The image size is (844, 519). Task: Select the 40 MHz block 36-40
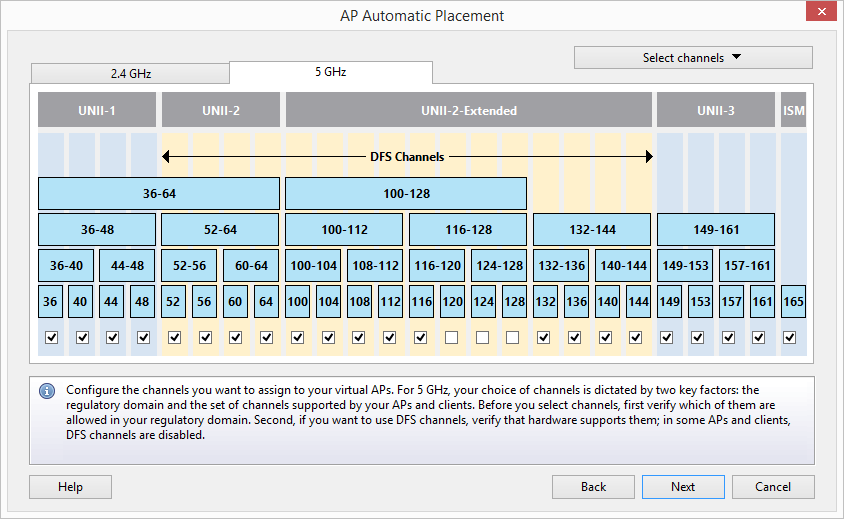66,265
